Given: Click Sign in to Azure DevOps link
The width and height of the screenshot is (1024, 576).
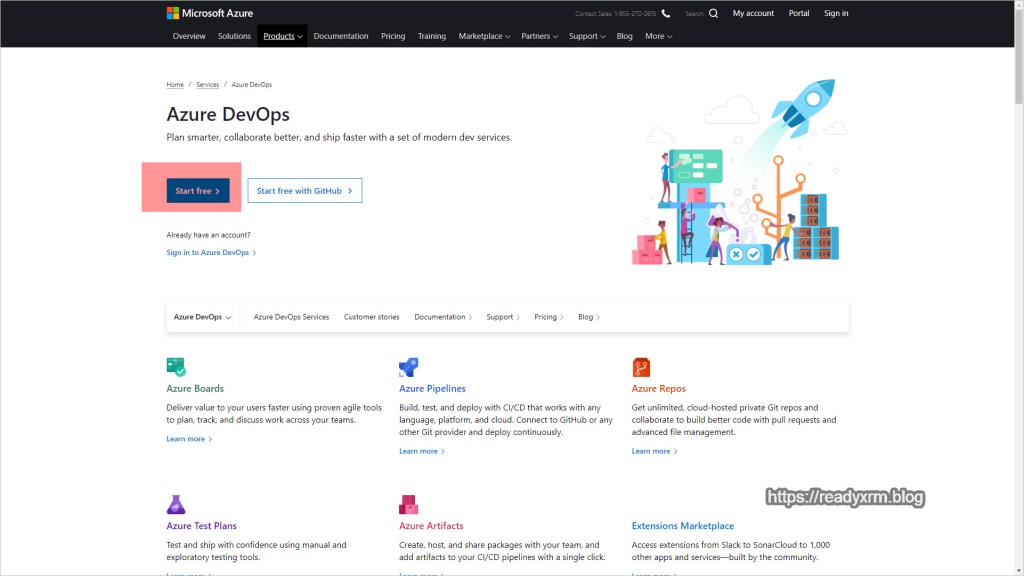Looking at the screenshot, I should tap(211, 253).
